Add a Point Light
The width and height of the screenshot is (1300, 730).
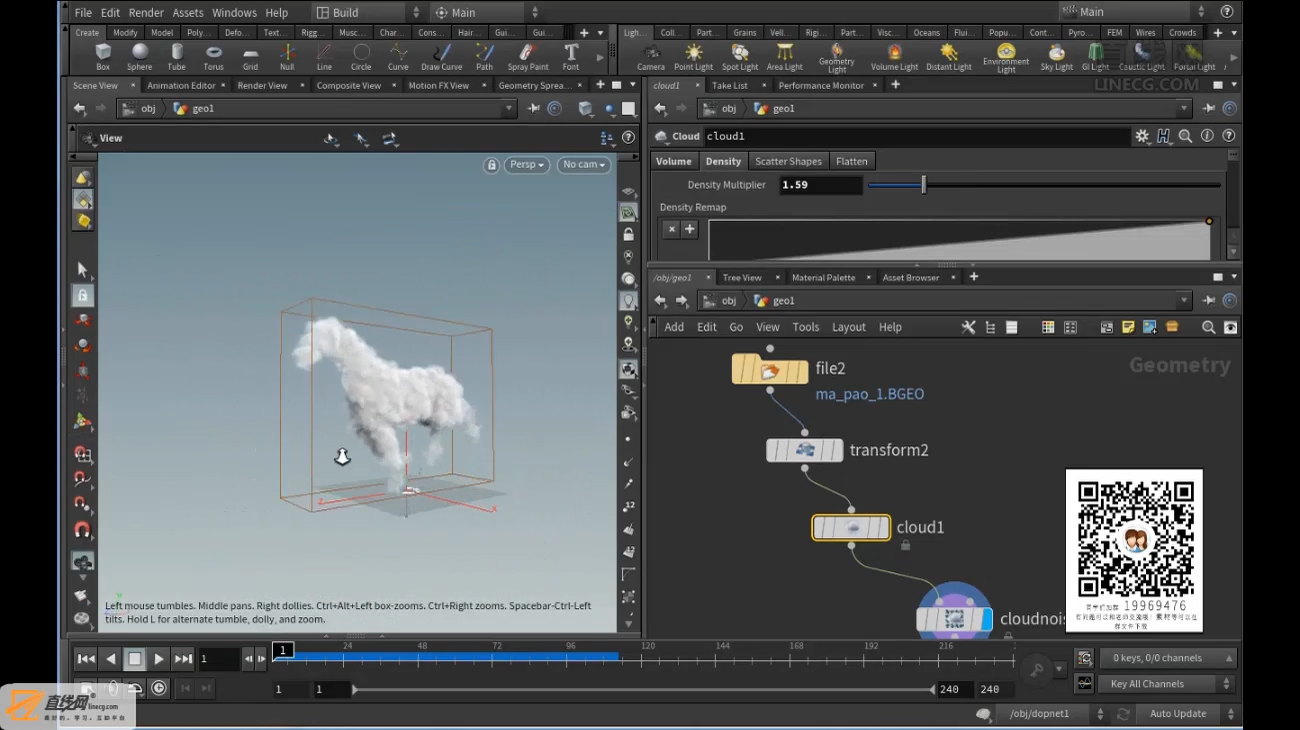694,57
